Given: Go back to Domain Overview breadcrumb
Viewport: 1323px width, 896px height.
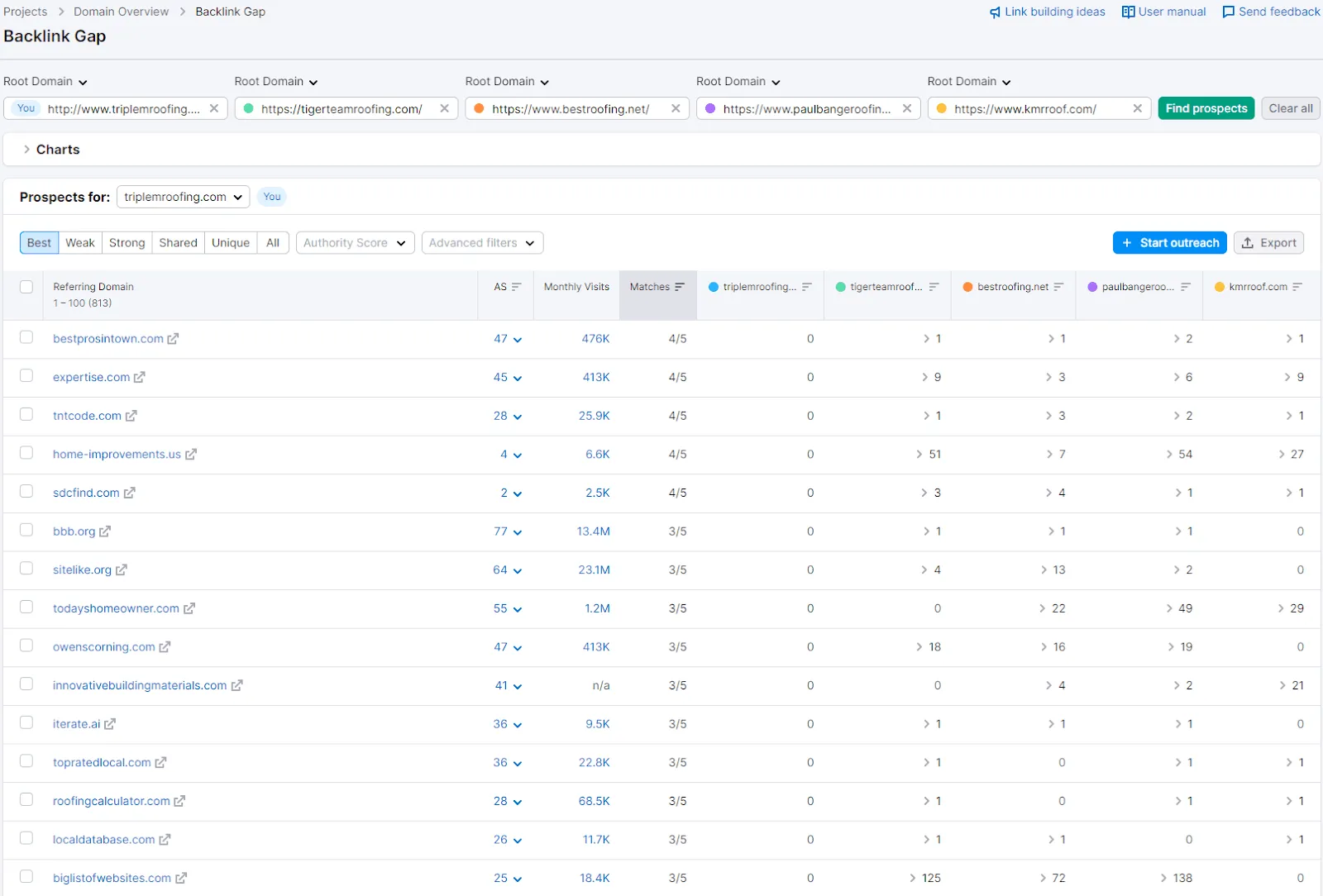Looking at the screenshot, I should [121, 12].
